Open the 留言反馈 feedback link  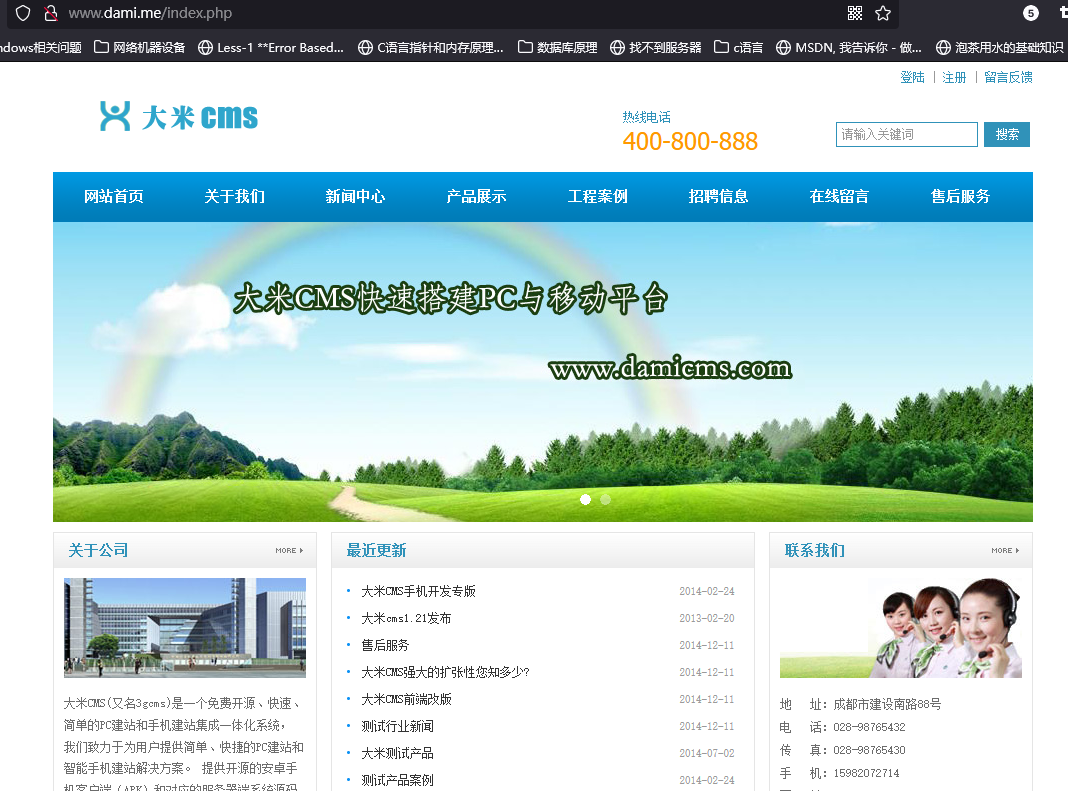[x=1008, y=76]
